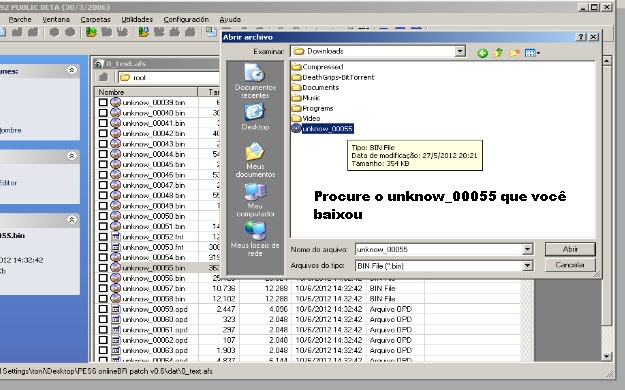Select the unknow_00055 file in dialog

322,128
